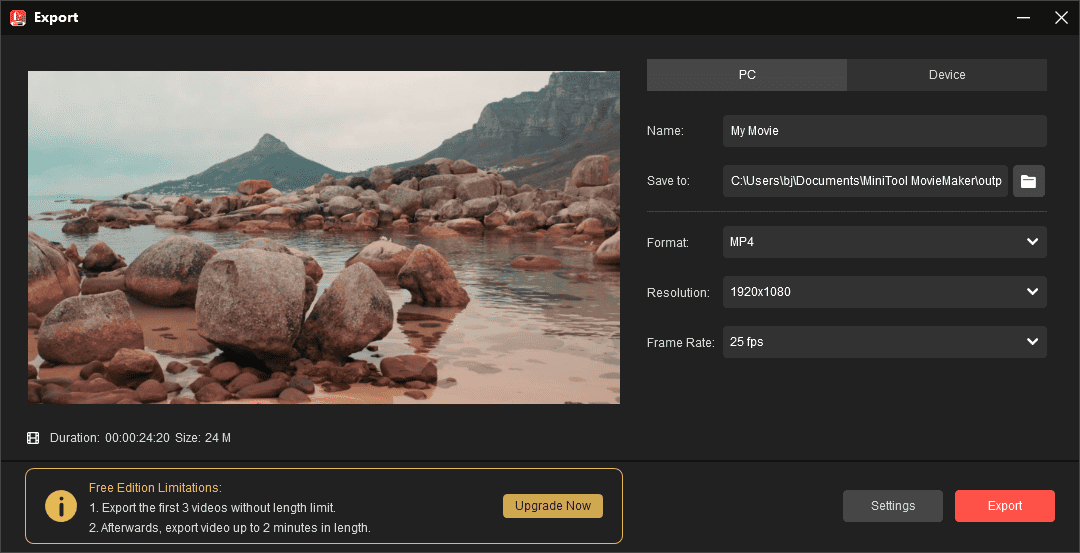Close the Export dialog
The height and width of the screenshot is (553, 1080).
click(1061, 18)
